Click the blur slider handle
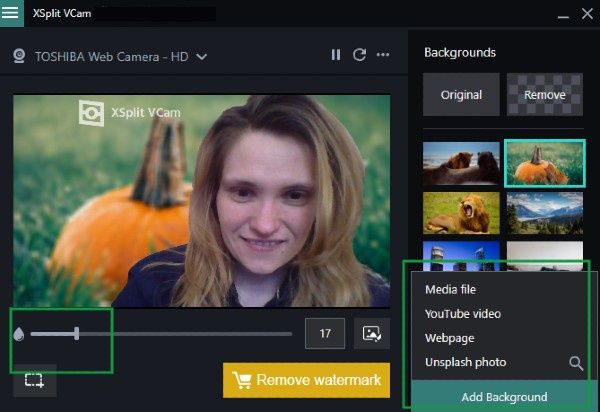Screen dimensions: 600x412 [77, 334]
